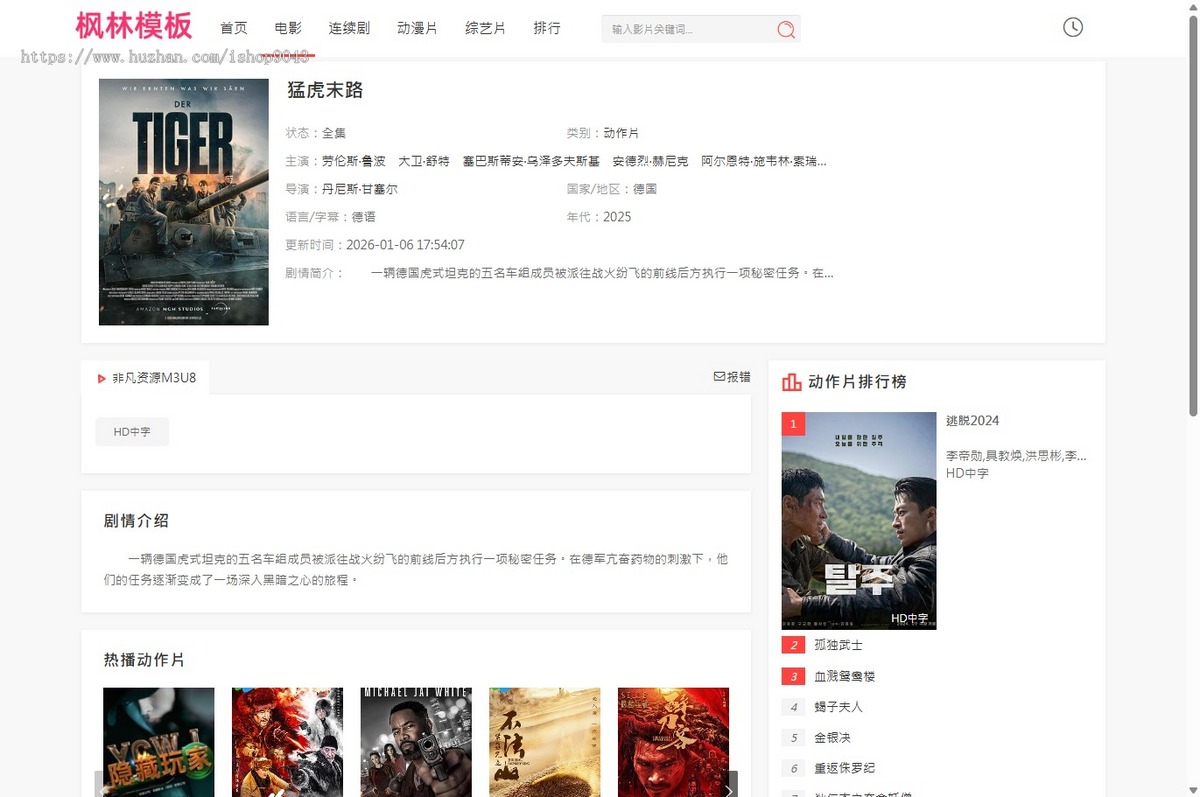Click the search magnifier icon
This screenshot has width=1200, height=797.
(x=786, y=30)
